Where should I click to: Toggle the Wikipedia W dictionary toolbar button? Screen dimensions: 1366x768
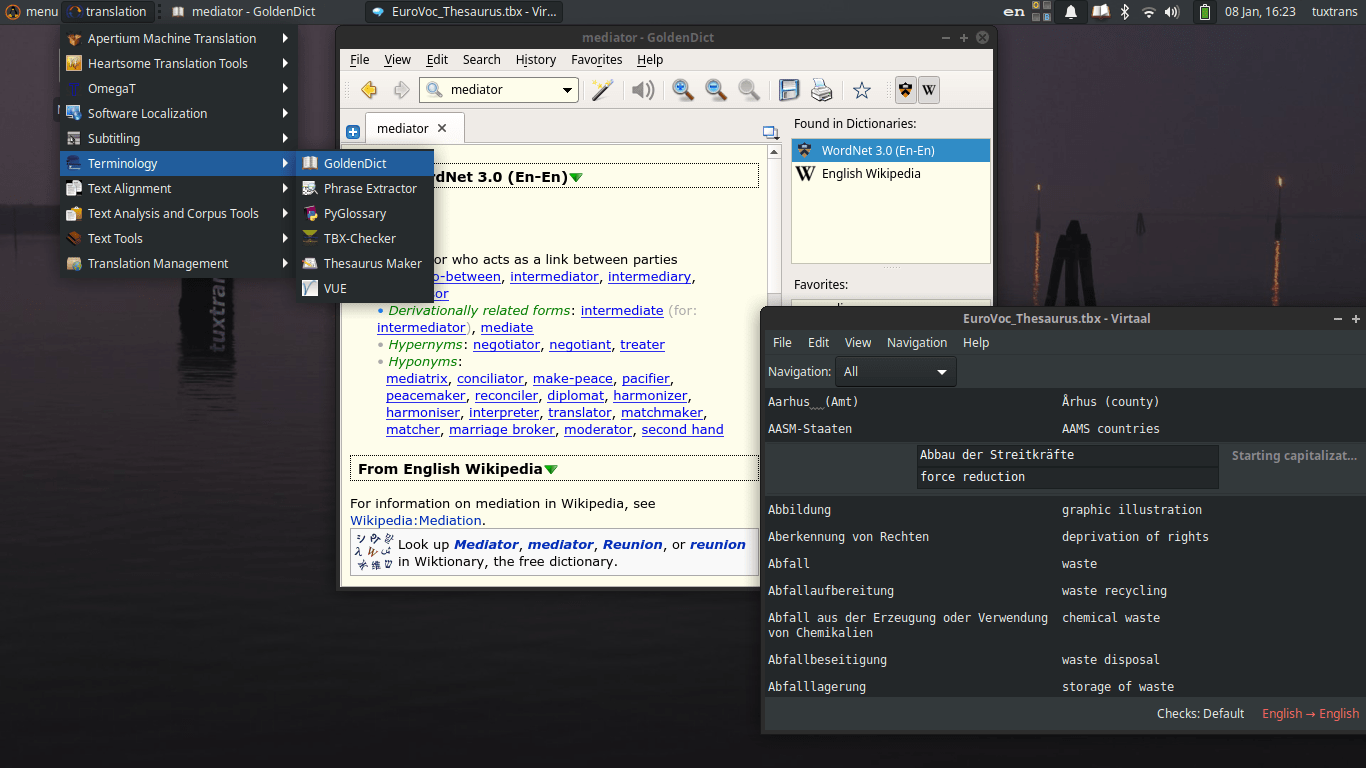929,90
